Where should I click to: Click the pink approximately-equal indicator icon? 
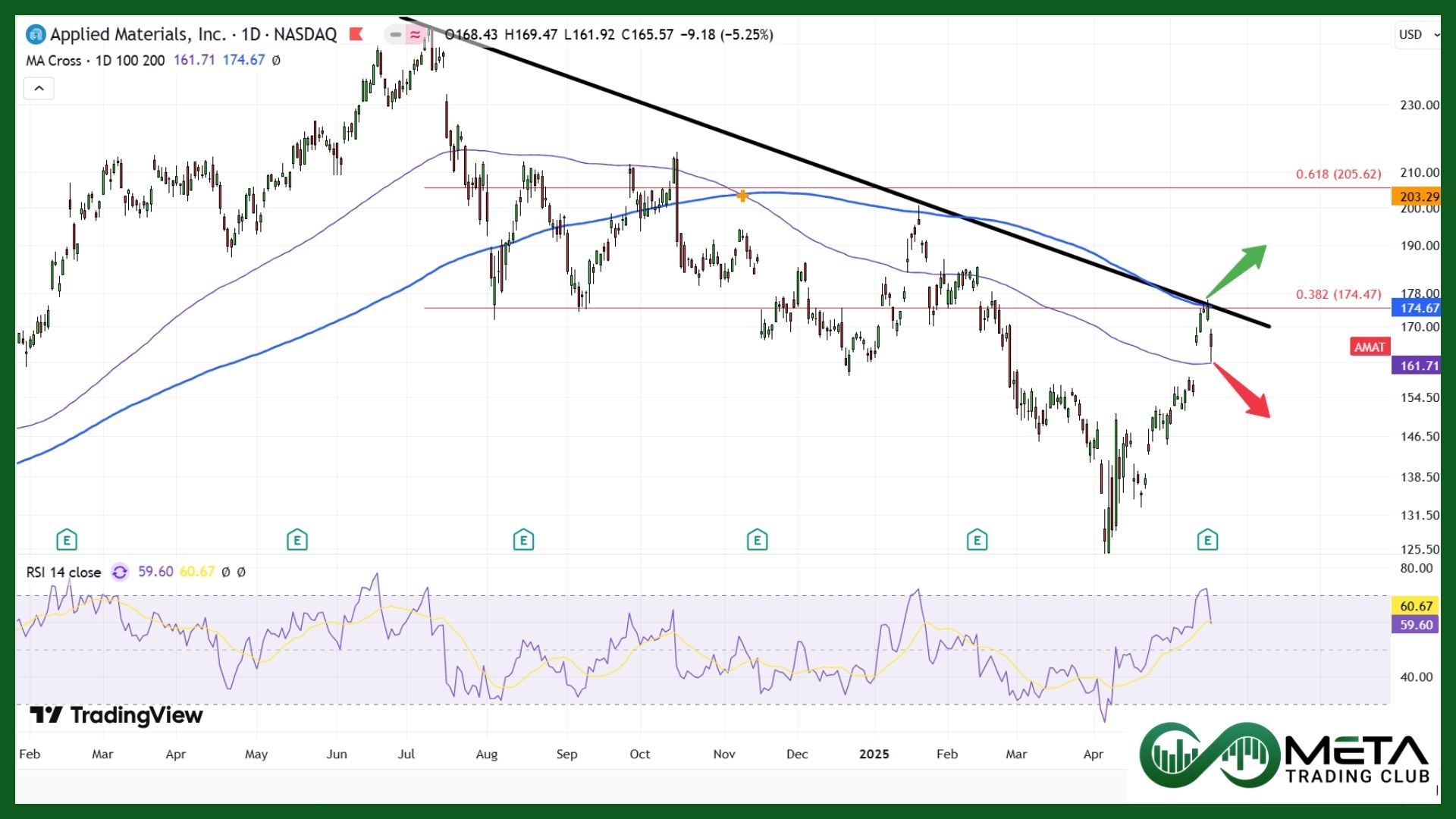(x=416, y=35)
